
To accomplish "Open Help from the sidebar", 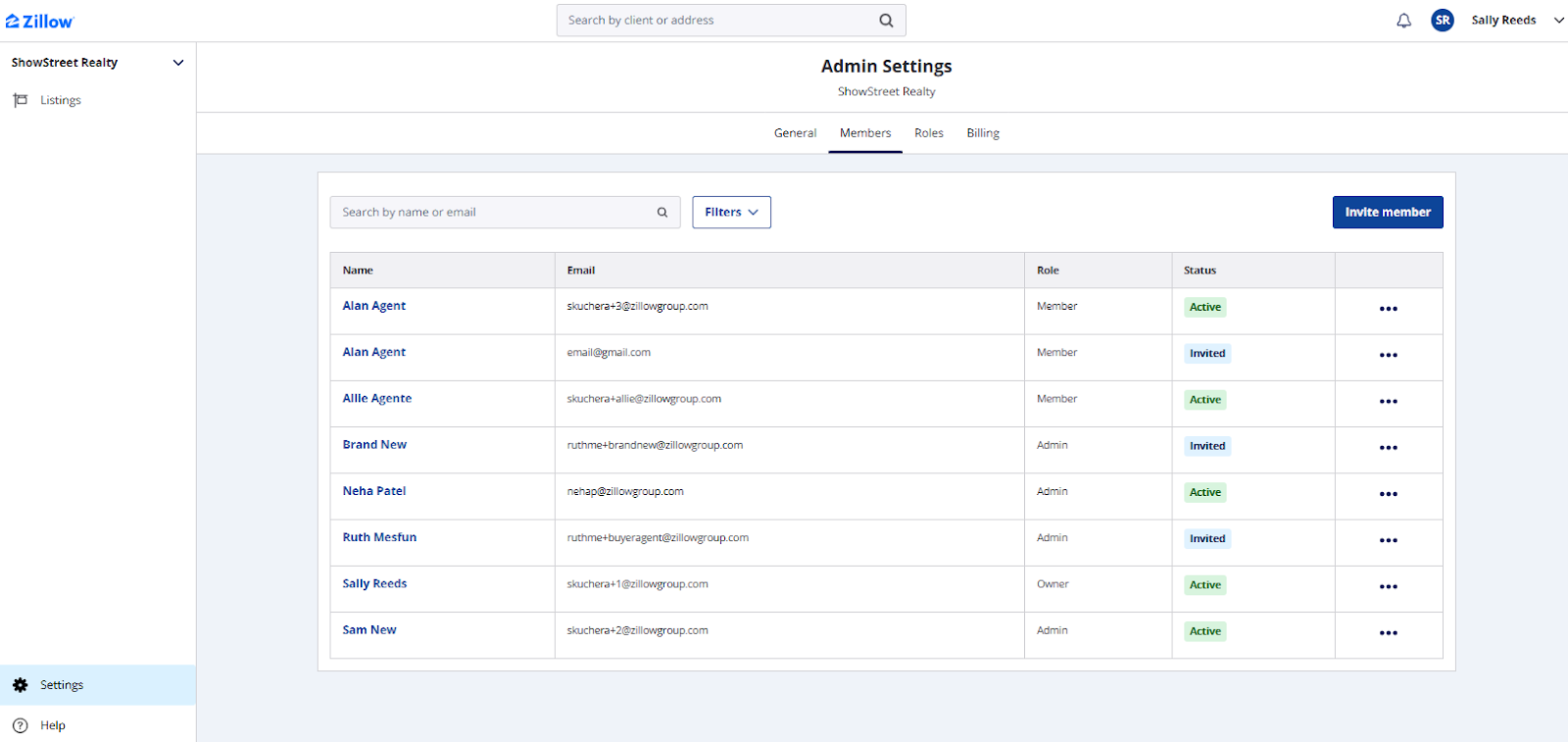I will [52, 725].
